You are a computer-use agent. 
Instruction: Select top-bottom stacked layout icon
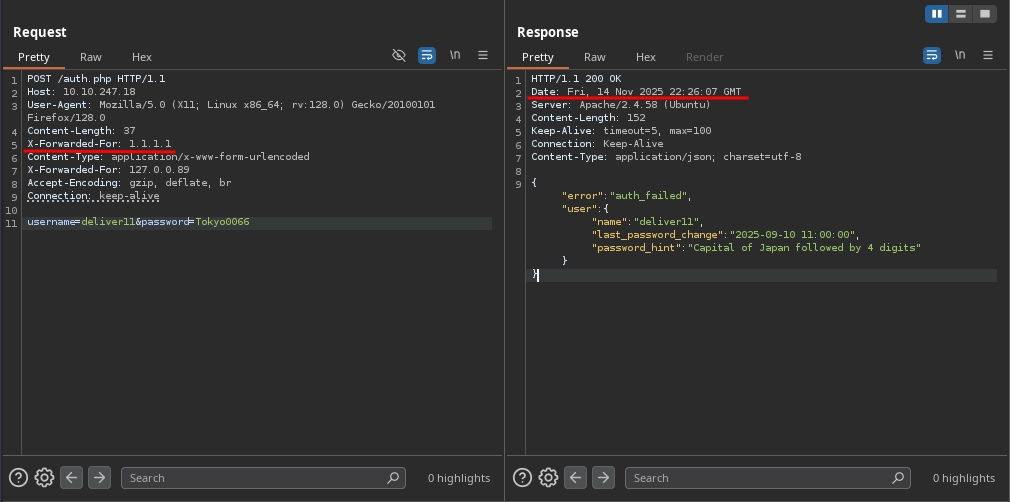click(961, 14)
